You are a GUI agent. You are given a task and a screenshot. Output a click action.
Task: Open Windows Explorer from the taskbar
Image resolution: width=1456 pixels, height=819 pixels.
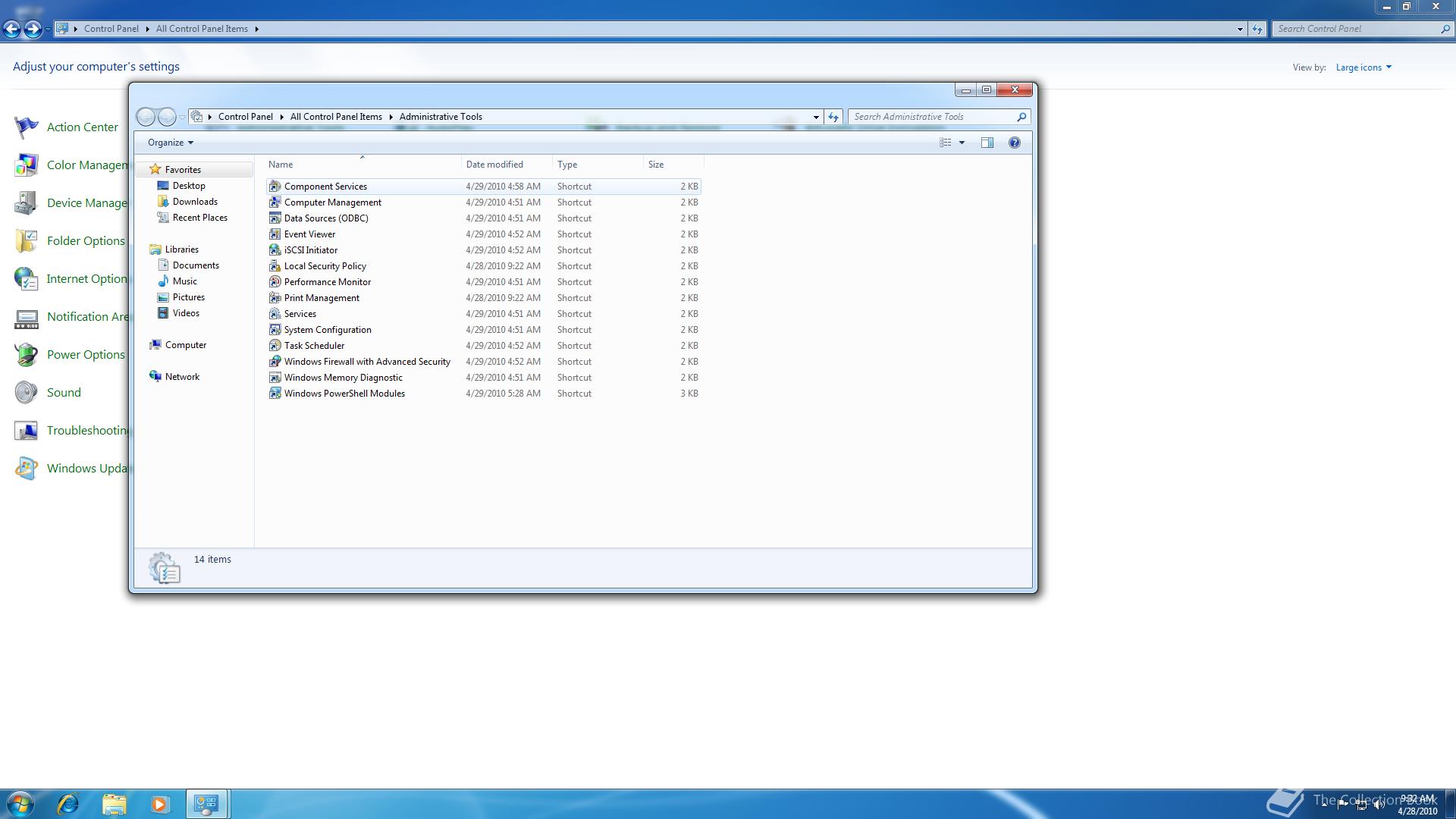[x=114, y=804]
